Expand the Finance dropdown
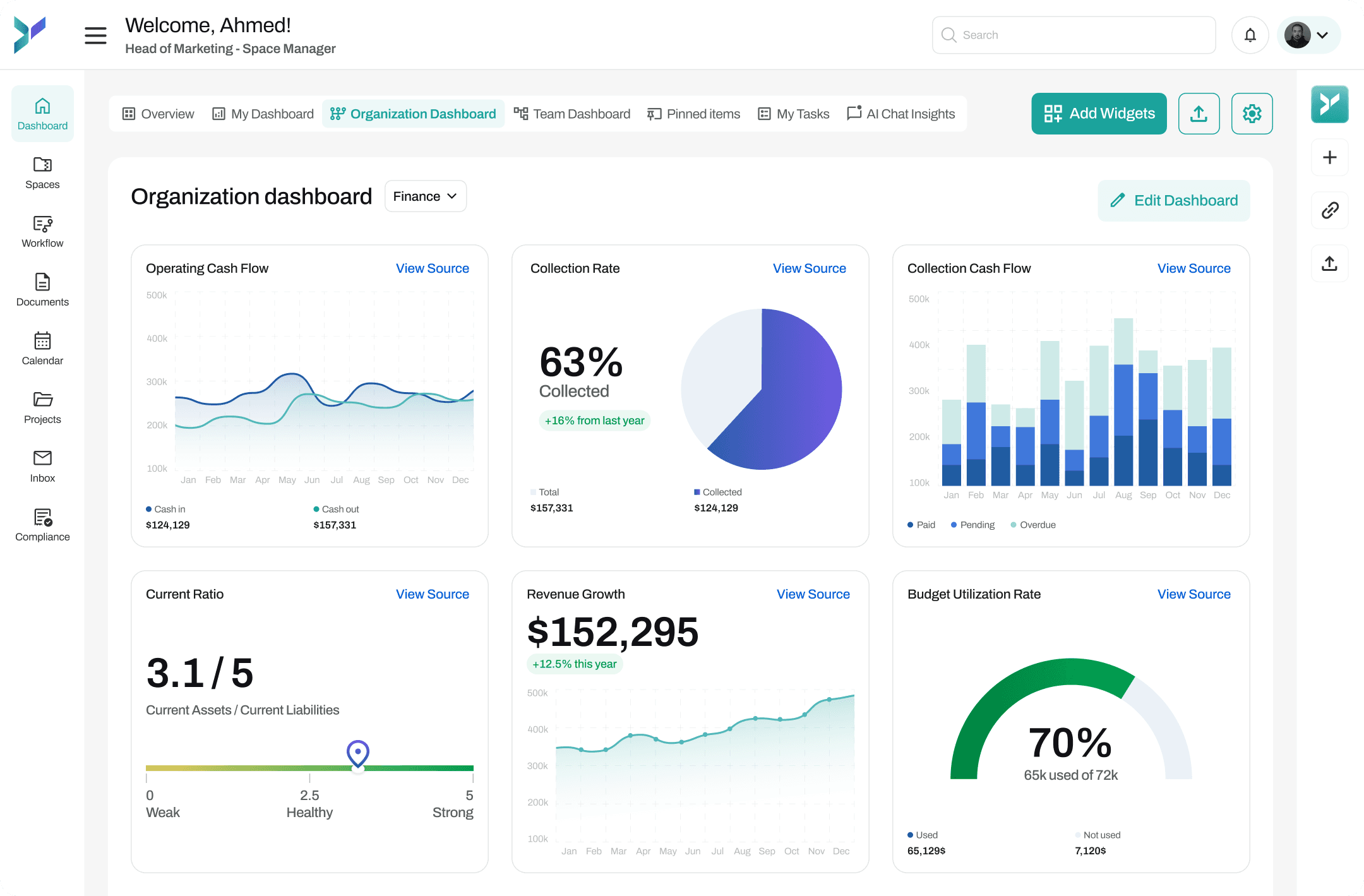This screenshot has width=1364, height=896. coord(425,196)
